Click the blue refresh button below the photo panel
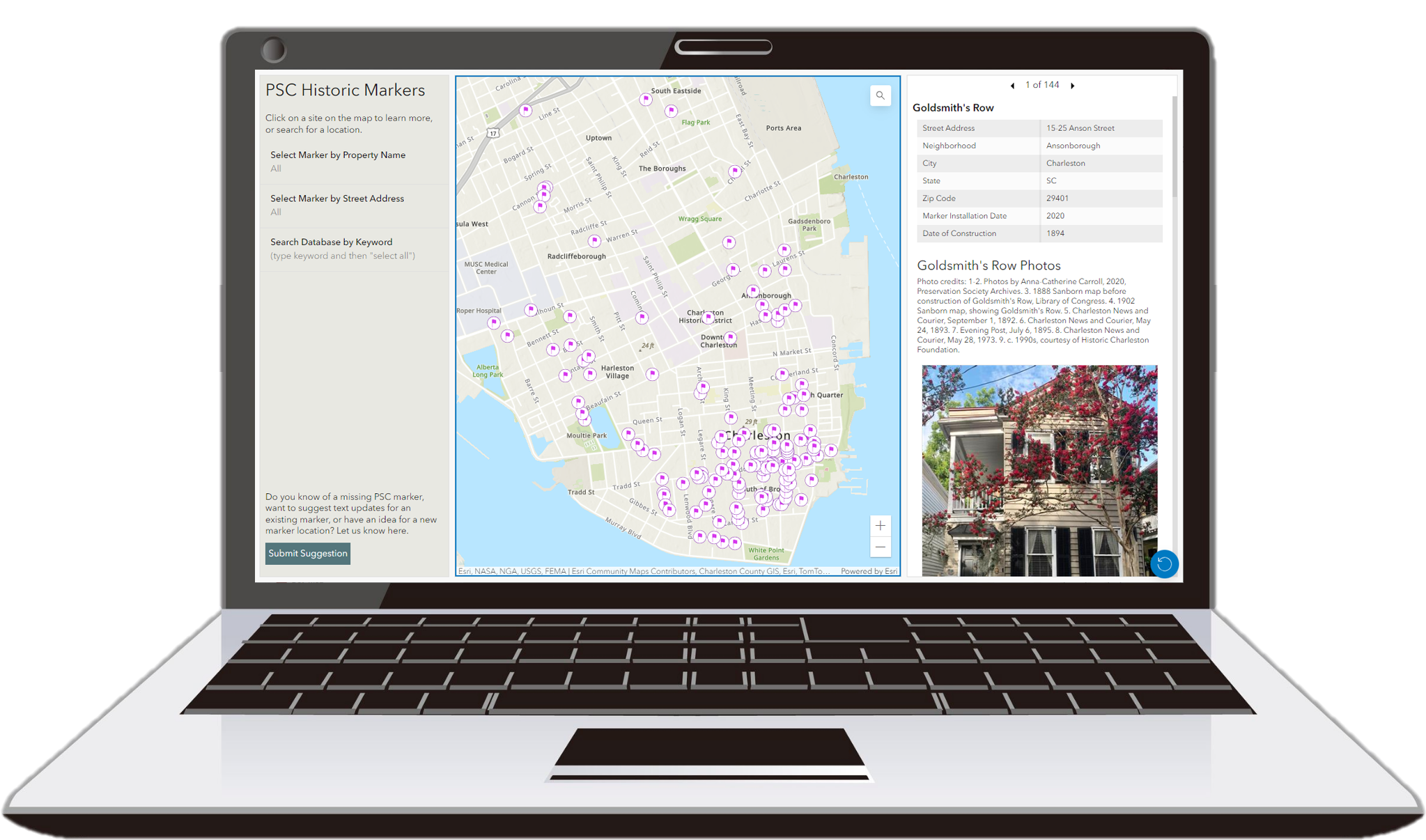1426x840 pixels. tap(1164, 564)
